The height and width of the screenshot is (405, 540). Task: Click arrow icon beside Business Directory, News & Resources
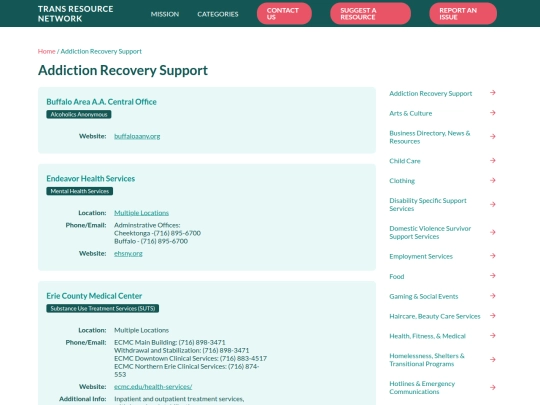click(493, 137)
